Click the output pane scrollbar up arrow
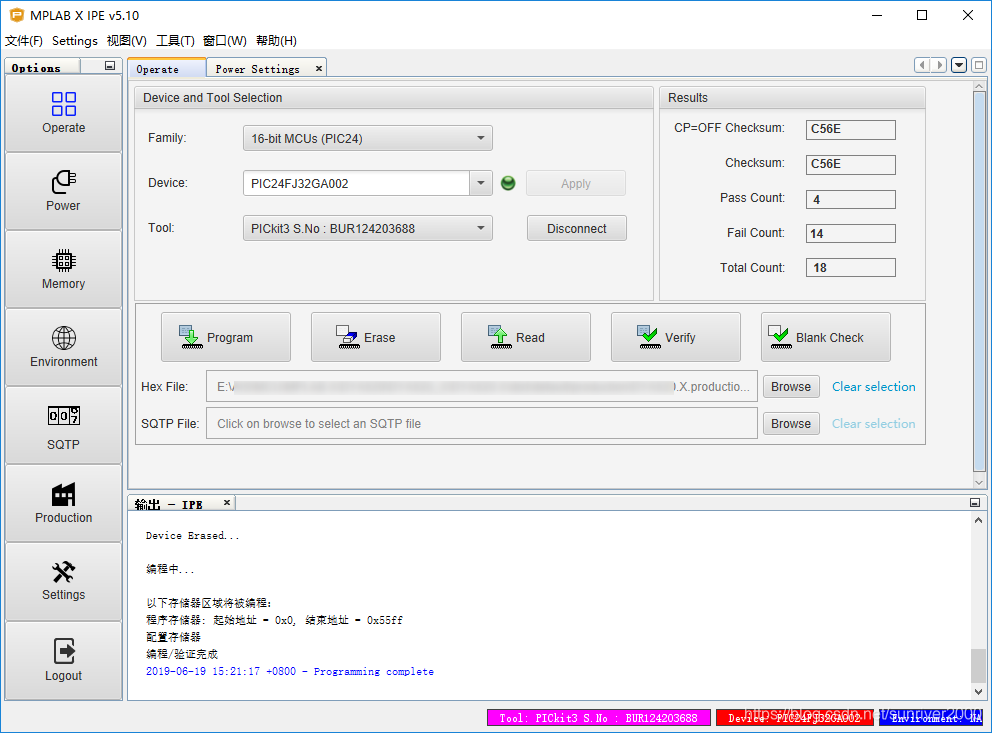Screen dimensions: 992x733 978,520
